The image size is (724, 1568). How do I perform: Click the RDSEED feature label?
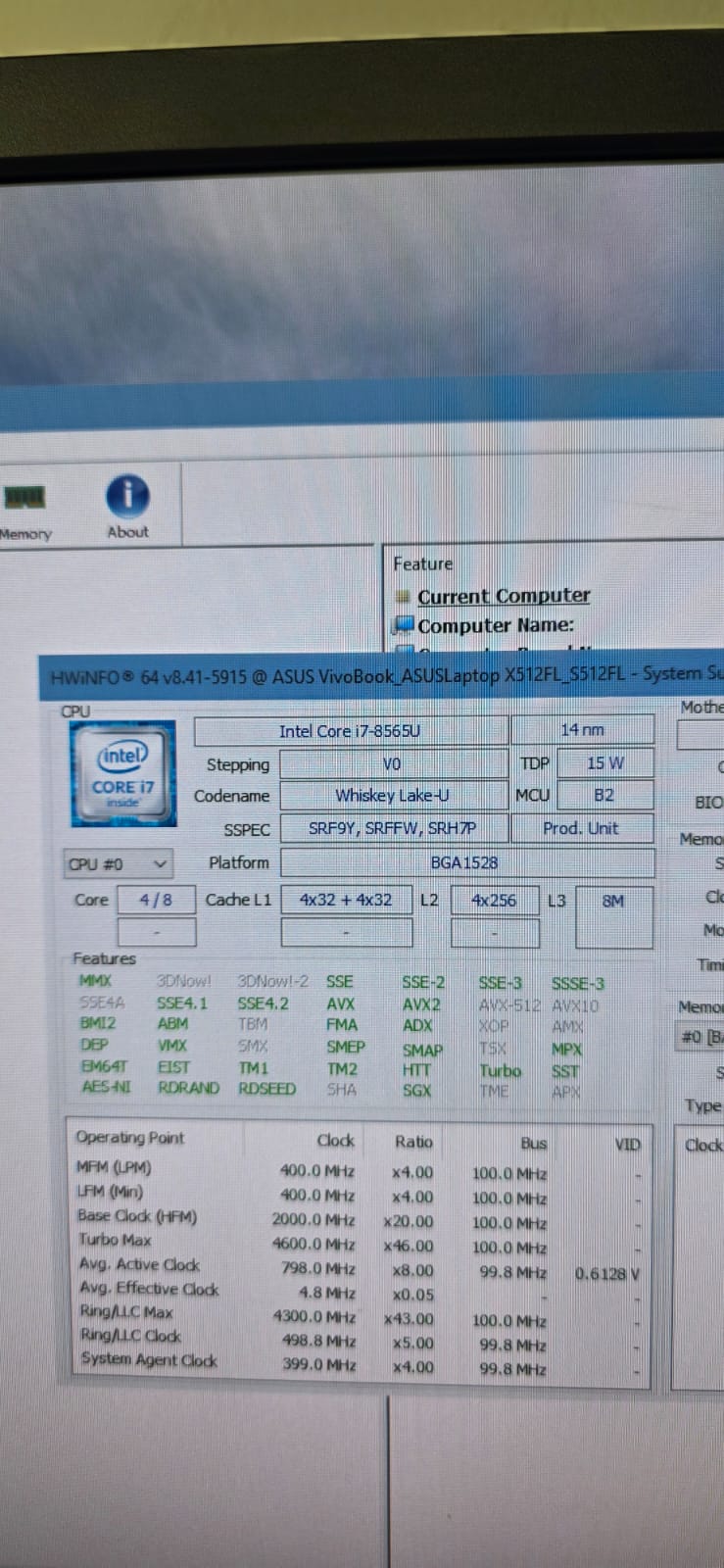click(266, 1089)
